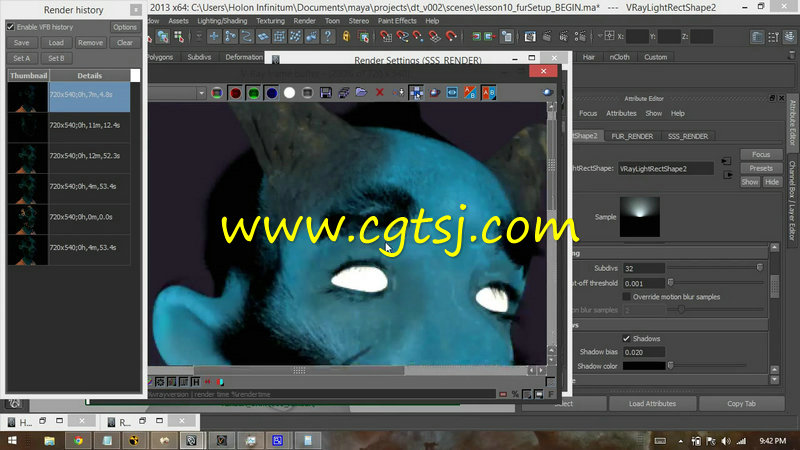Click the plus-shaped handle select mask icon
Image resolution: width=800 pixels, height=450 pixels.
click(214, 36)
